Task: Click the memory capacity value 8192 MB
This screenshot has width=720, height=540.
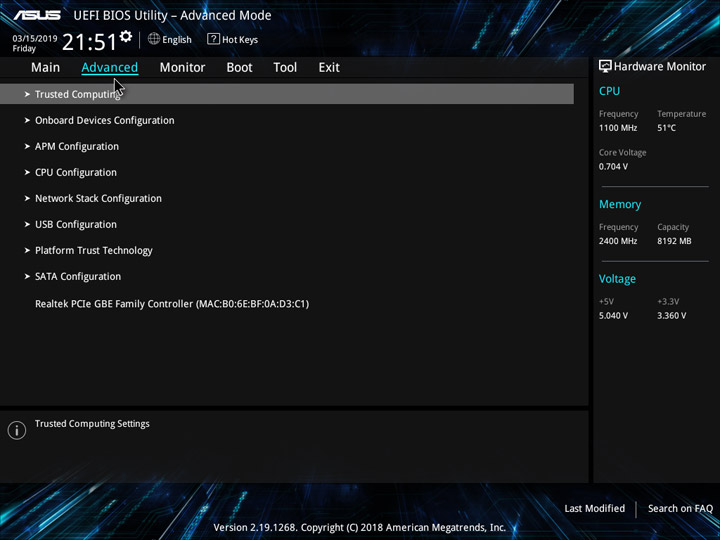Action: click(674, 241)
